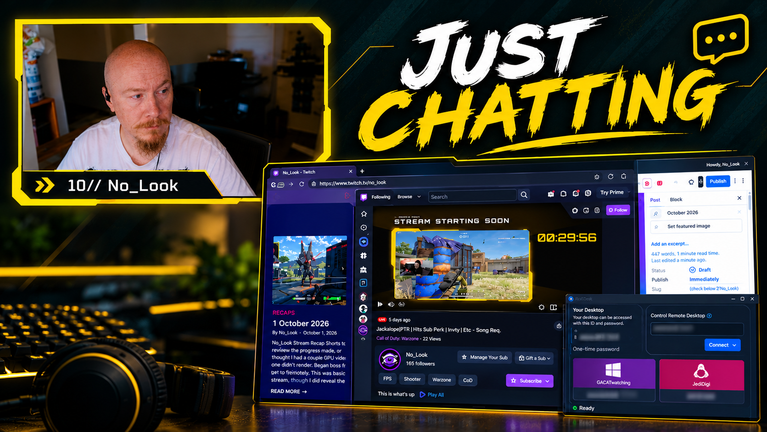Open the READ MORE link under the recap
This screenshot has height=432, width=767.
coord(289,391)
